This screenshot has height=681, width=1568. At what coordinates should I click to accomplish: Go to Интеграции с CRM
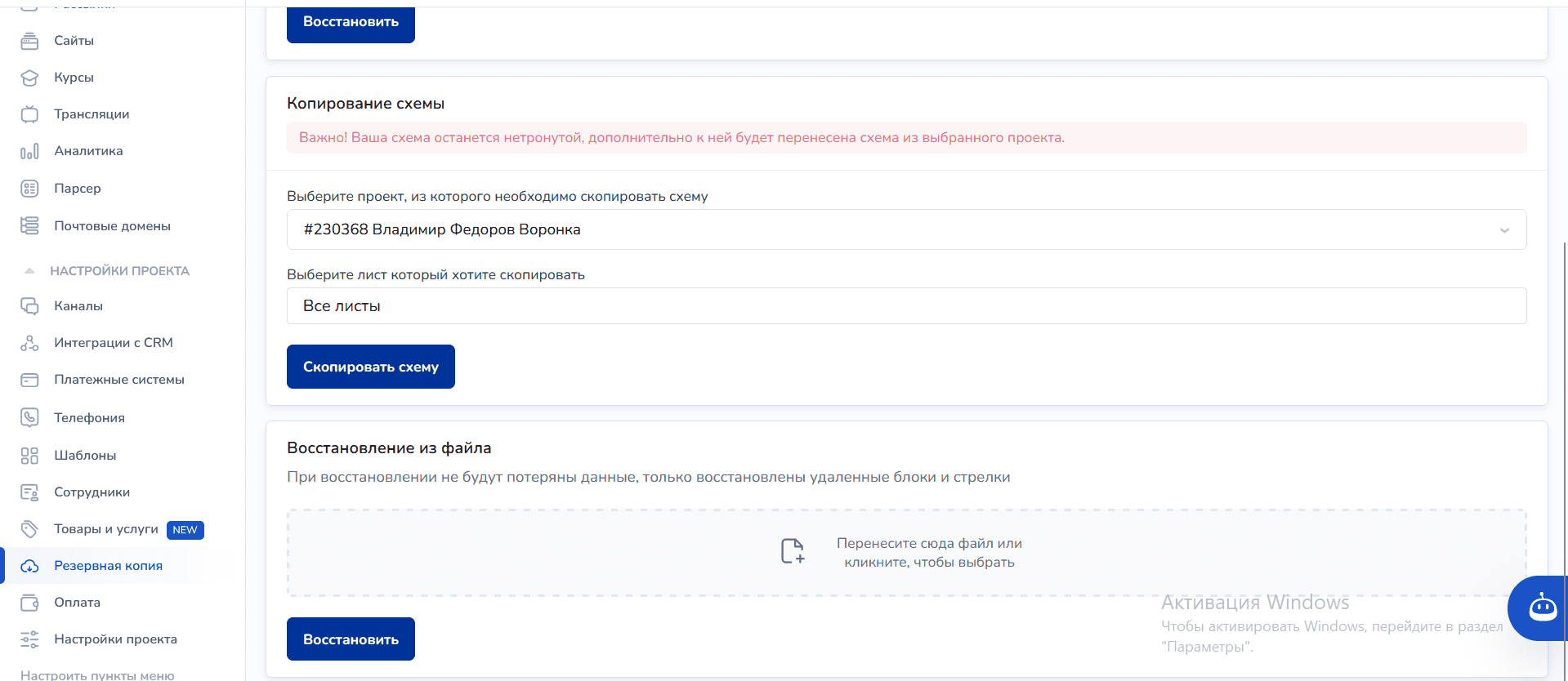pyautogui.click(x=113, y=343)
